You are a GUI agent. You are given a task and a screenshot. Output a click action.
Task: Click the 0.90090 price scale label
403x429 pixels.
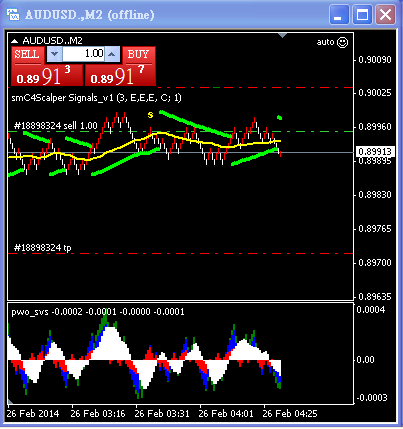click(x=375, y=60)
